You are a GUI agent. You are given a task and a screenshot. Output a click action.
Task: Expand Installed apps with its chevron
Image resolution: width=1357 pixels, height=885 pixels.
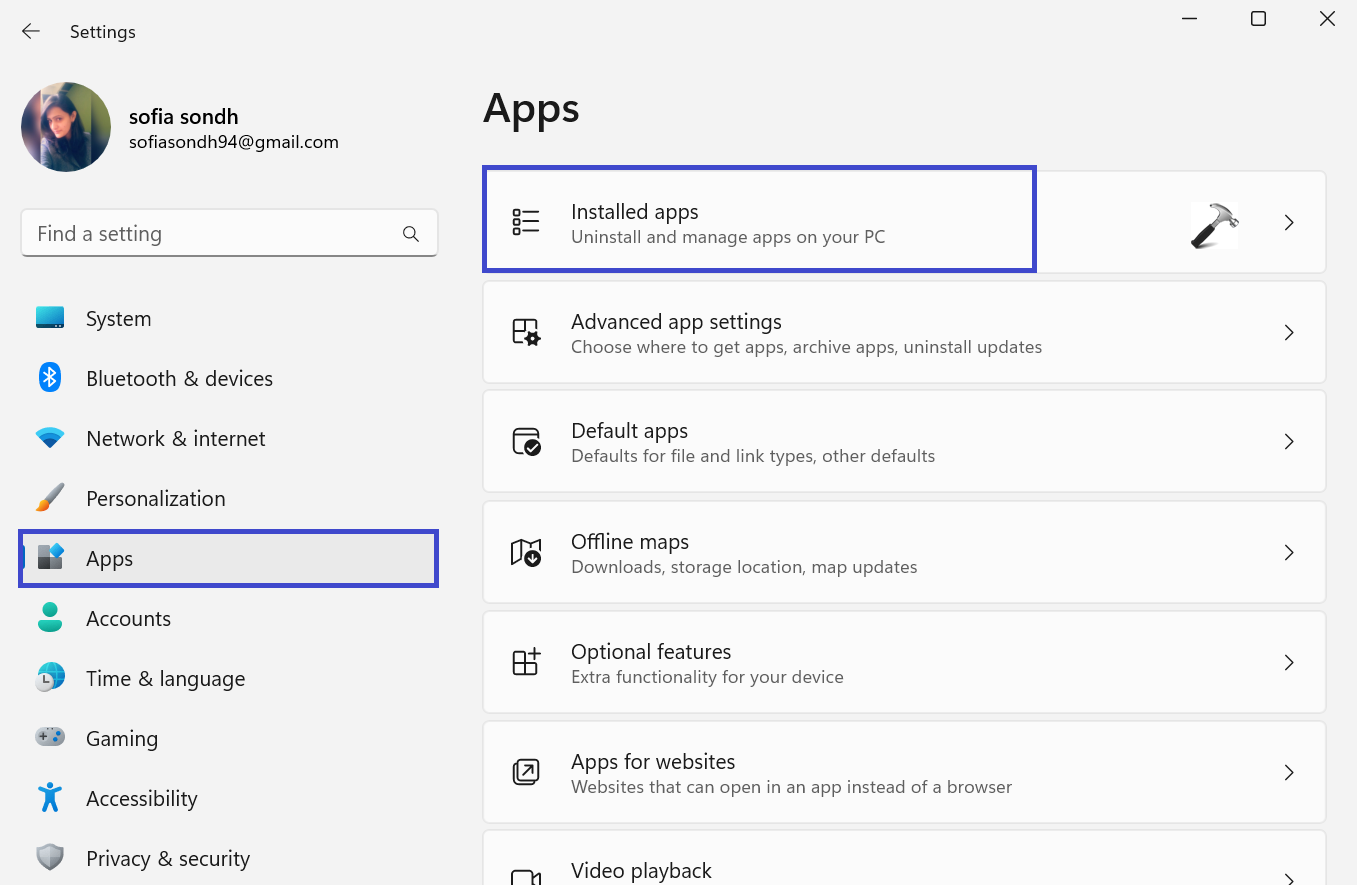pos(1289,222)
